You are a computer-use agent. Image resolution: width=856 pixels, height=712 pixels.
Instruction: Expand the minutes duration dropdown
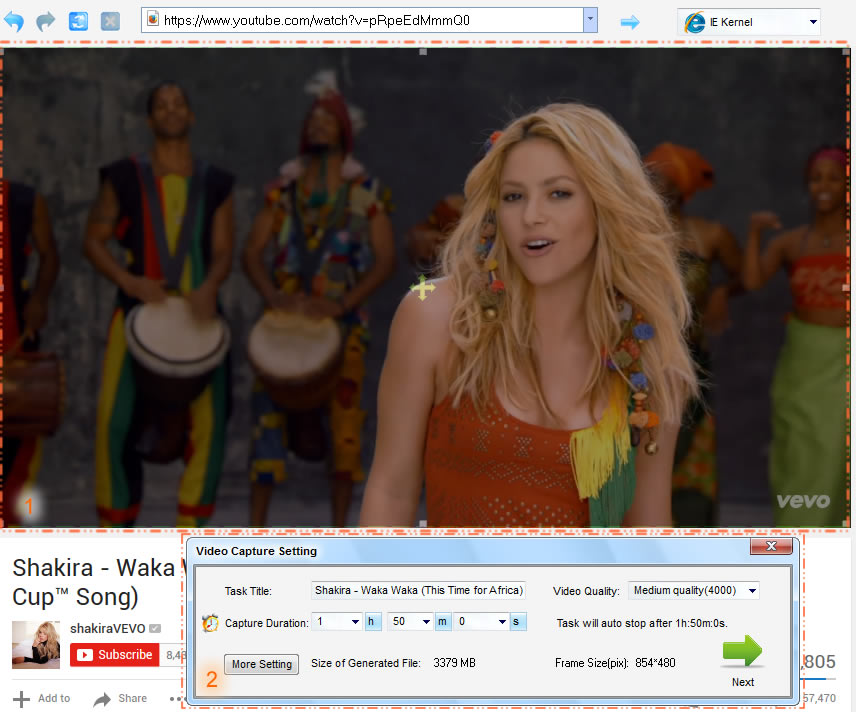pos(426,622)
